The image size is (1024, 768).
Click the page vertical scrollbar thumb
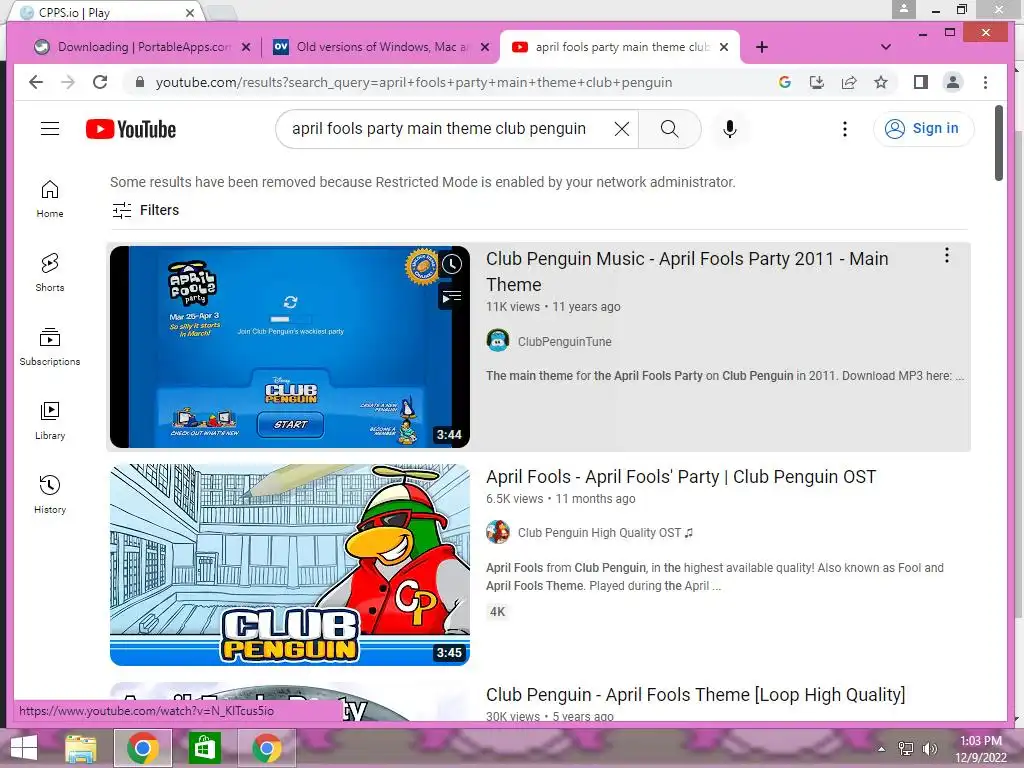tap(999, 142)
